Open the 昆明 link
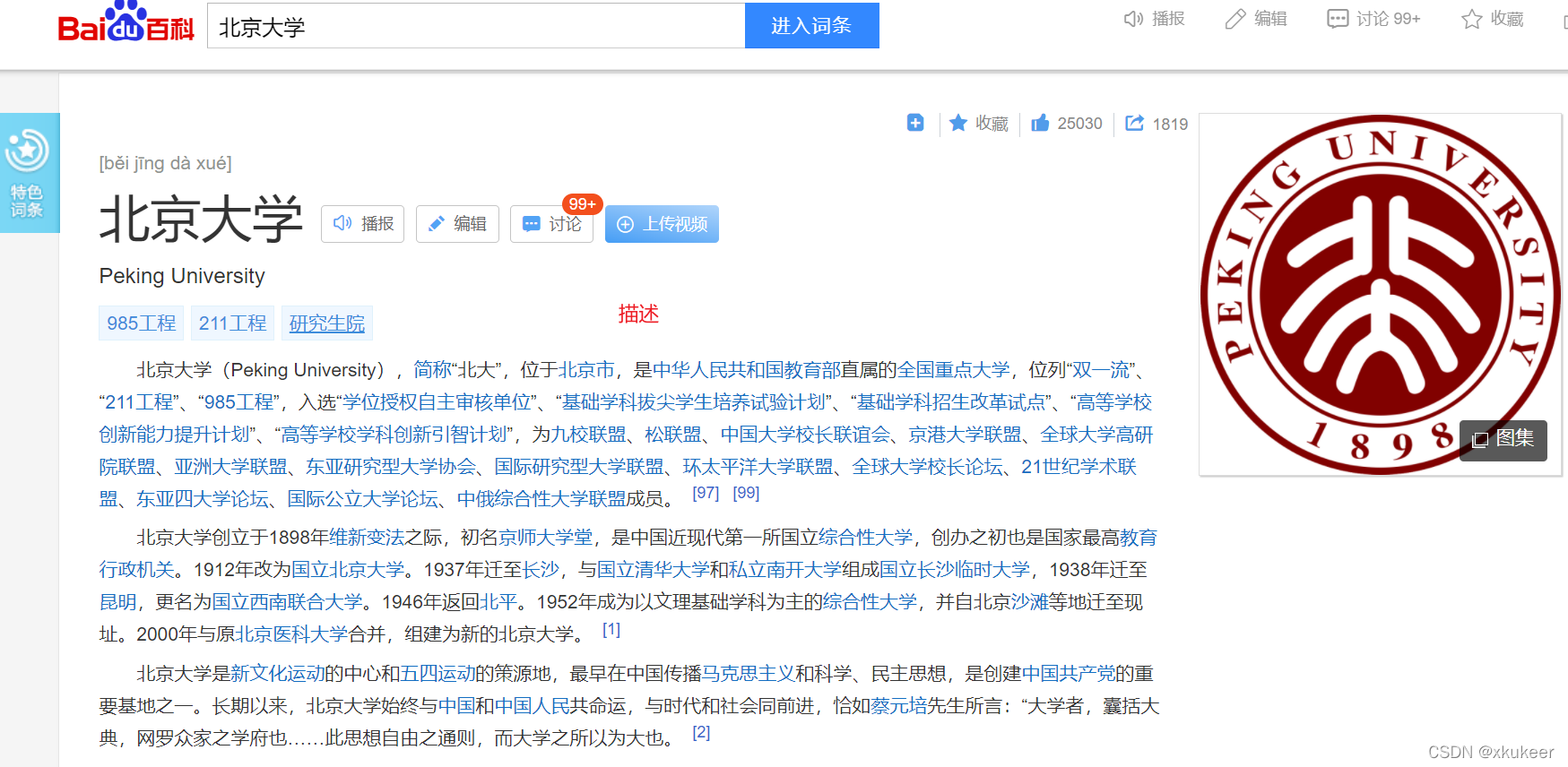This screenshot has height=767, width=1568. click(118, 602)
